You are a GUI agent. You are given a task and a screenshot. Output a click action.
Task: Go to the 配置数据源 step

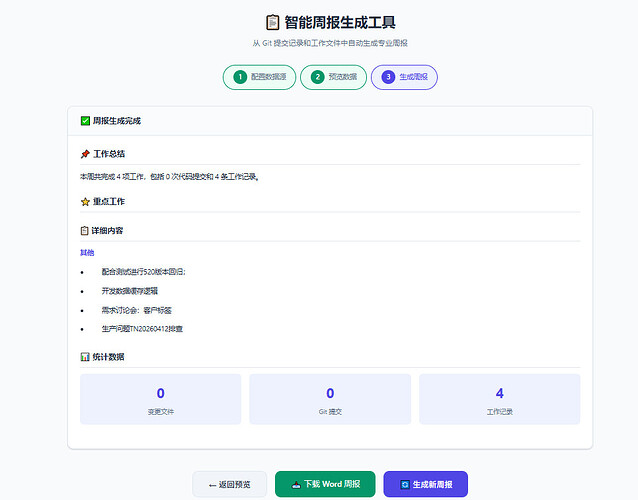pyautogui.click(x=259, y=77)
